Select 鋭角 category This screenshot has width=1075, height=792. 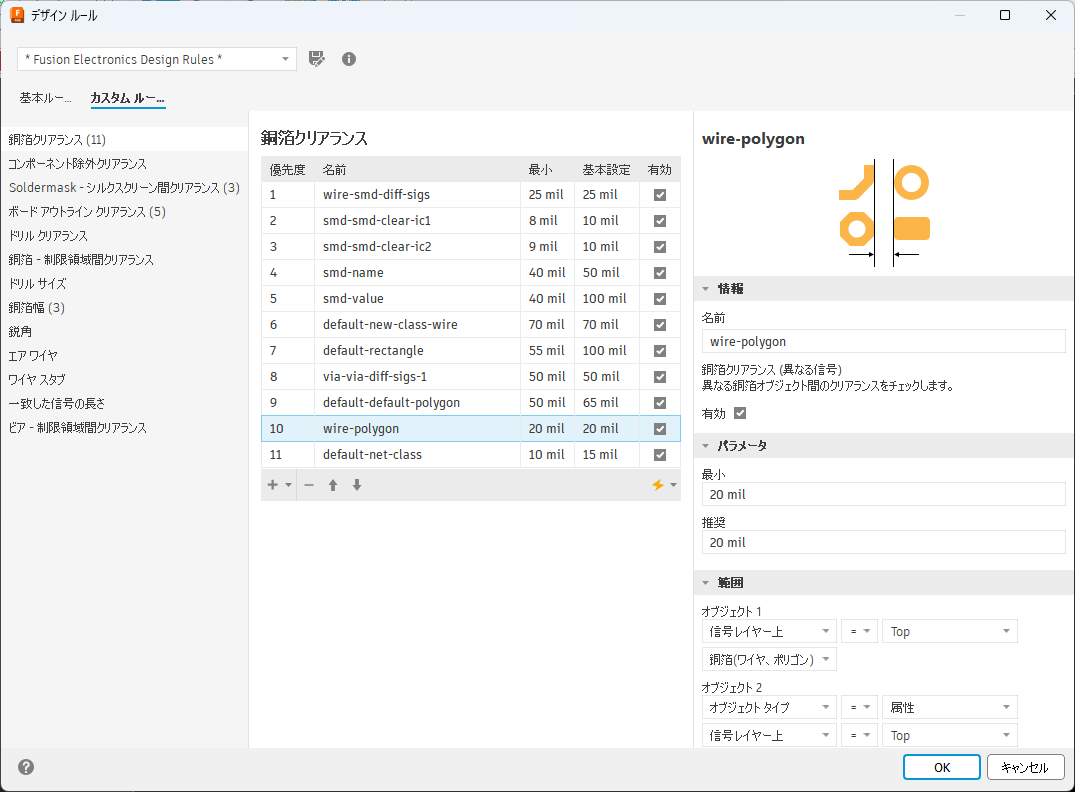pyautogui.click(x=124, y=331)
